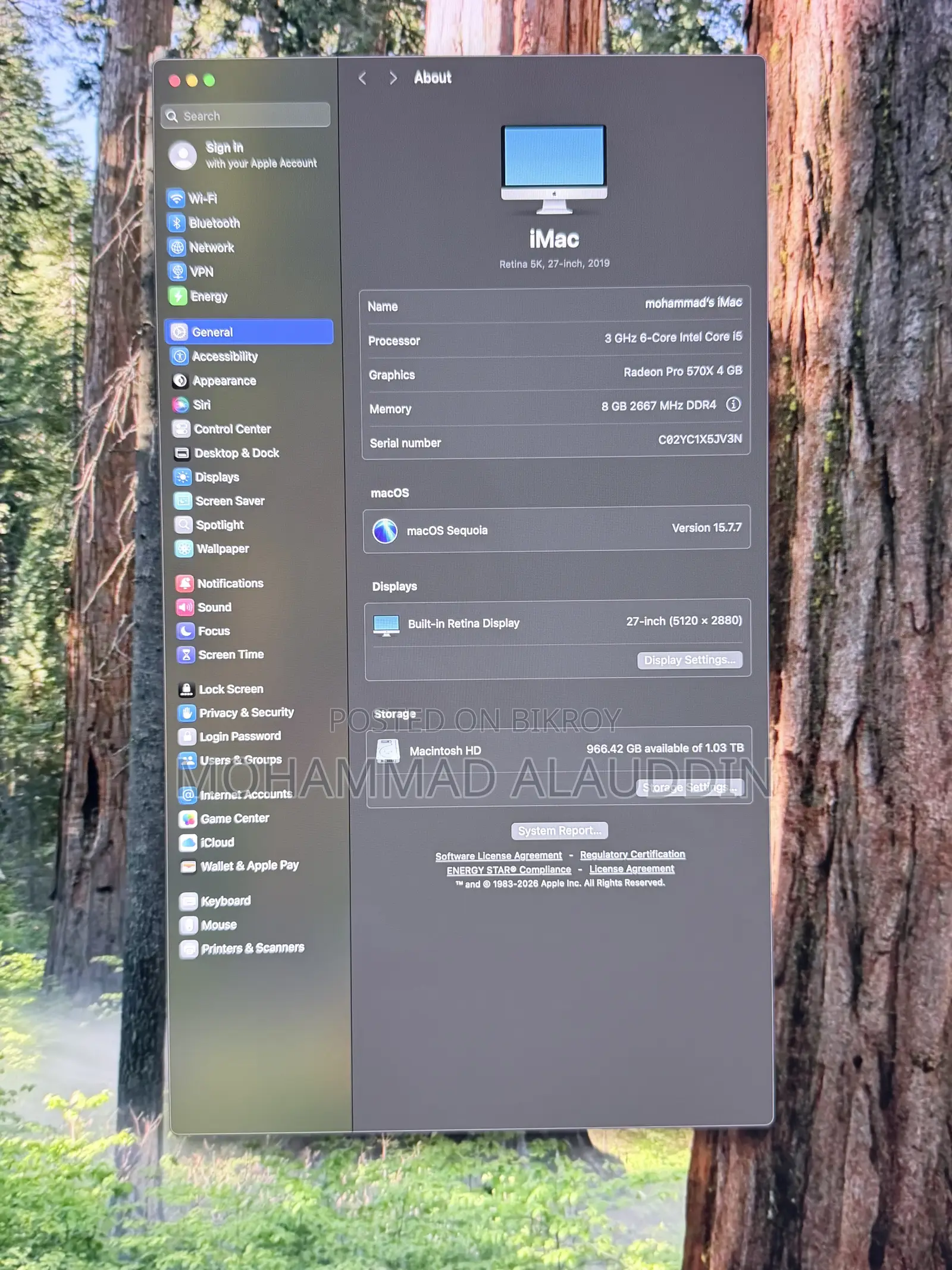
Task: Click Retina 5K, 27-inch, 2019 subtitle
Action: [554, 264]
